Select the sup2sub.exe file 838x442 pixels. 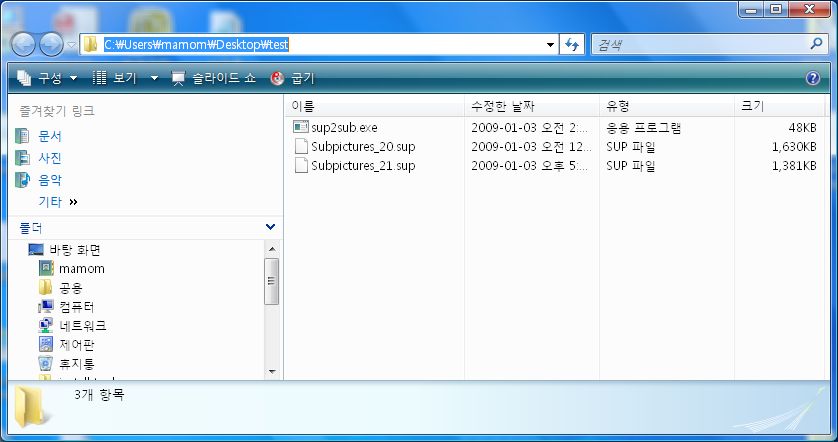pyautogui.click(x=344, y=128)
